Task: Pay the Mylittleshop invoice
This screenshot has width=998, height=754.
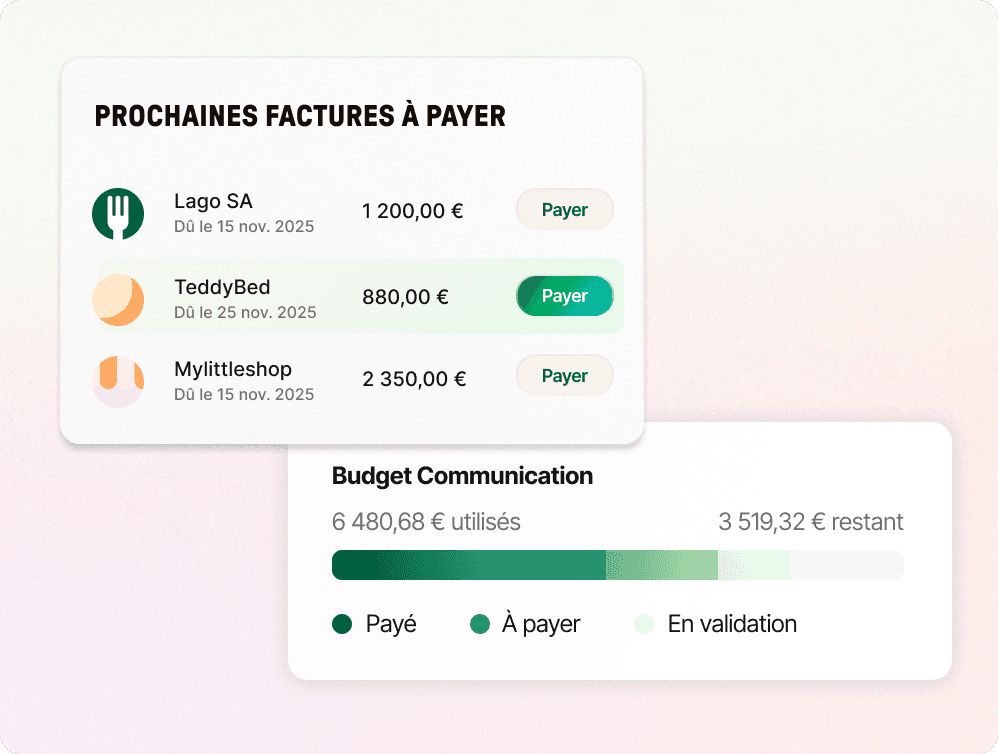Action: pos(564,376)
